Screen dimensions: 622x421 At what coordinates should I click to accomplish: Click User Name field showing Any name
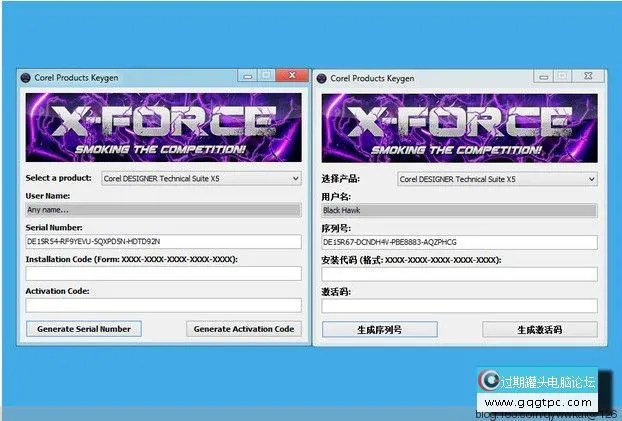click(x=163, y=210)
